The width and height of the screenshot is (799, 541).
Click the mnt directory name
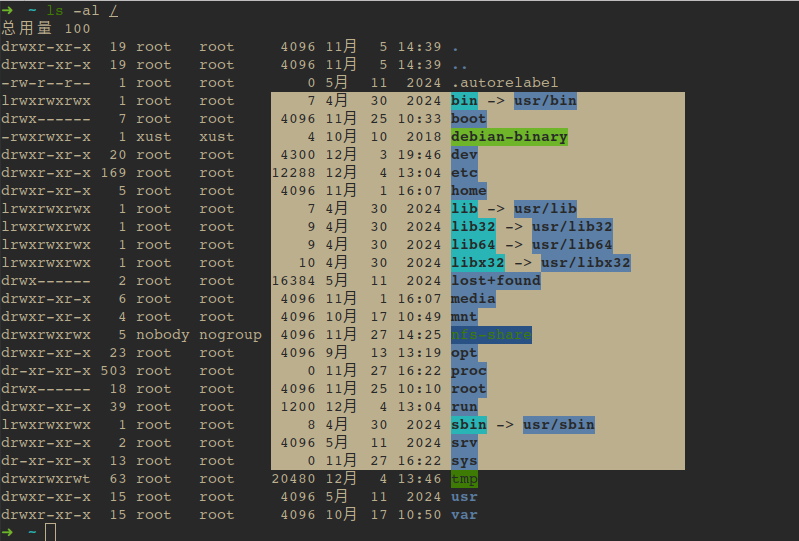click(x=464, y=317)
